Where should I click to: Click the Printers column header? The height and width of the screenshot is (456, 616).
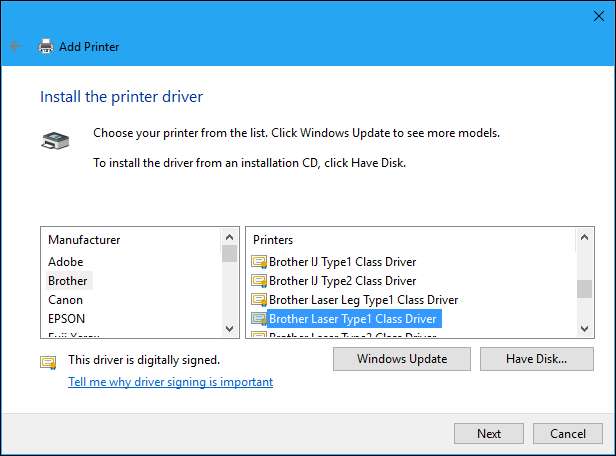point(273,240)
